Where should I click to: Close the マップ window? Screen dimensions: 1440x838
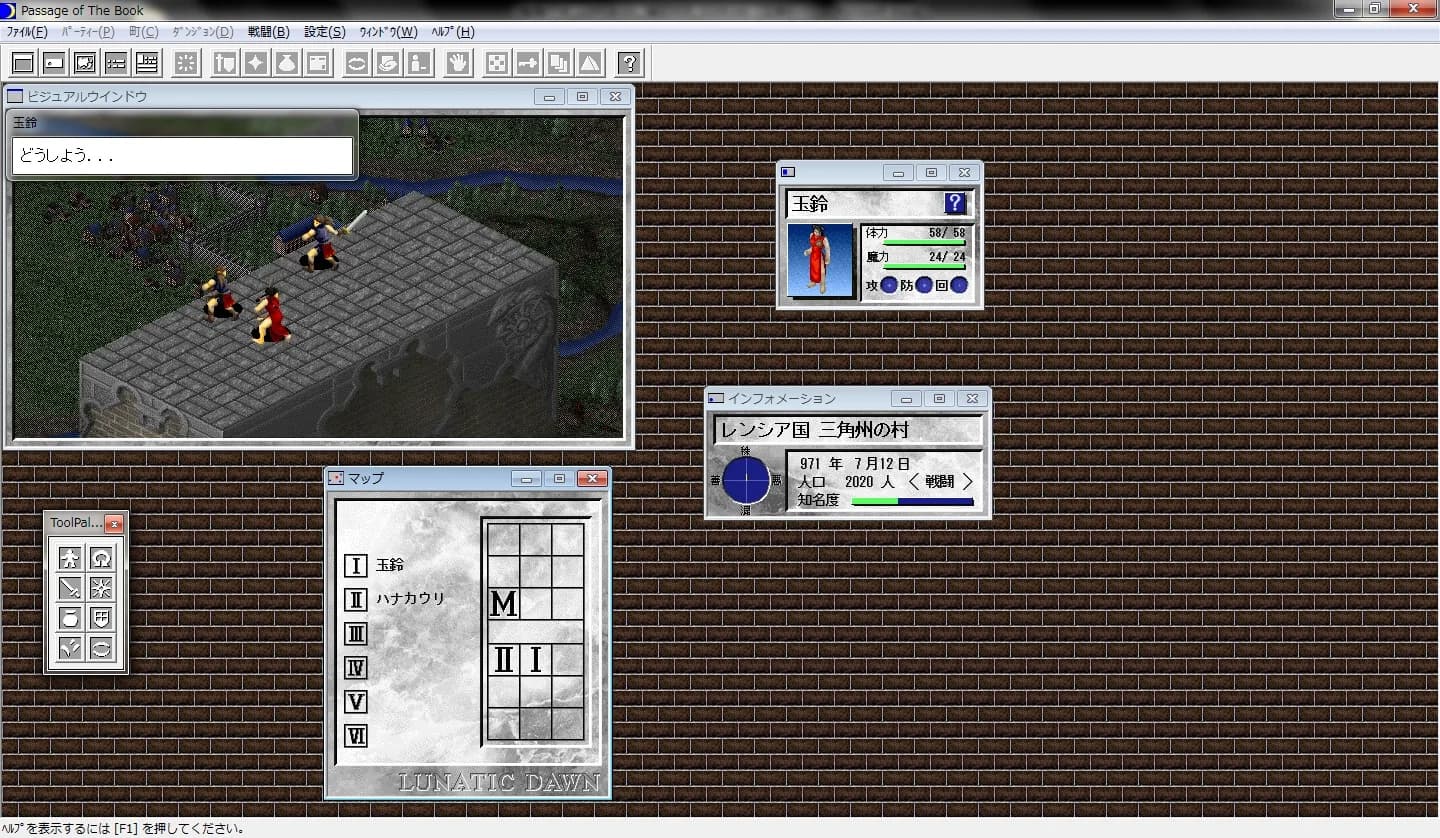(x=592, y=479)
